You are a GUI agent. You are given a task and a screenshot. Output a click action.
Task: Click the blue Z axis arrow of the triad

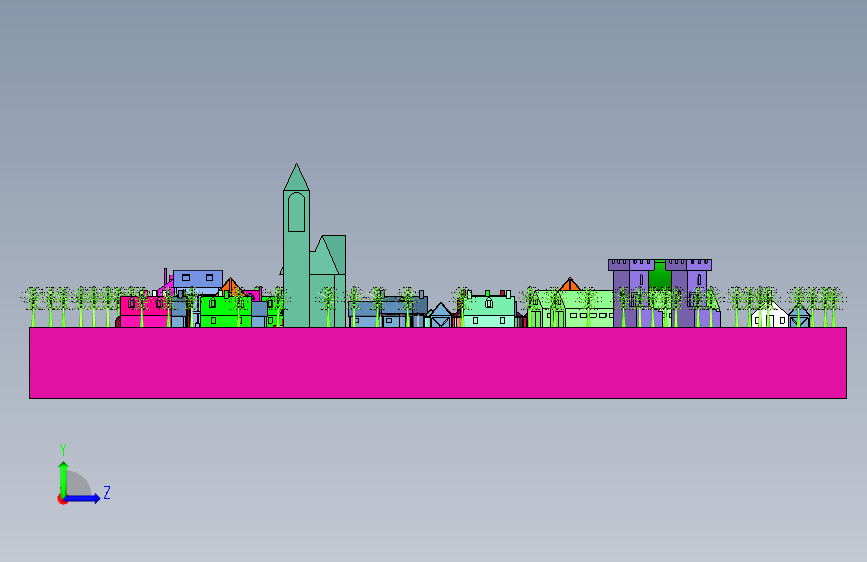pos(83,498)
